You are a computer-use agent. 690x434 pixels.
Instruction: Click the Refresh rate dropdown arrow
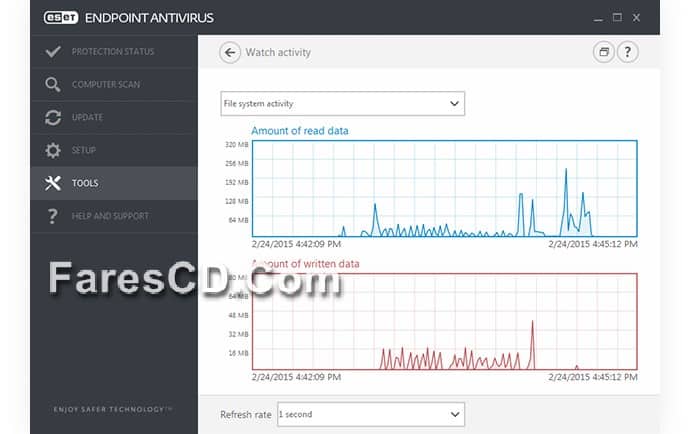455,414
